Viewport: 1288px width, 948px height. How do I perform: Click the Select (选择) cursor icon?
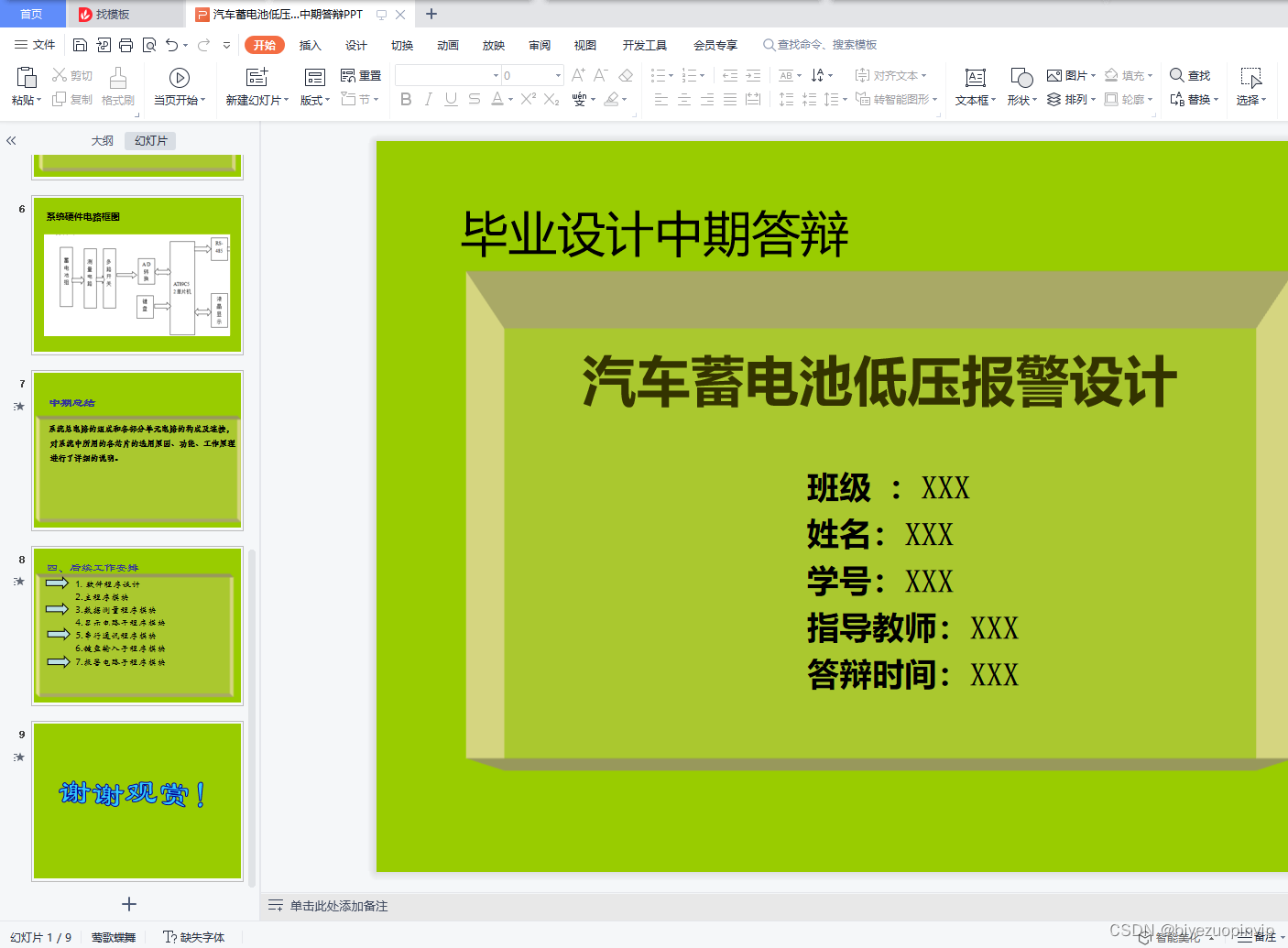tap(1250, 78)
